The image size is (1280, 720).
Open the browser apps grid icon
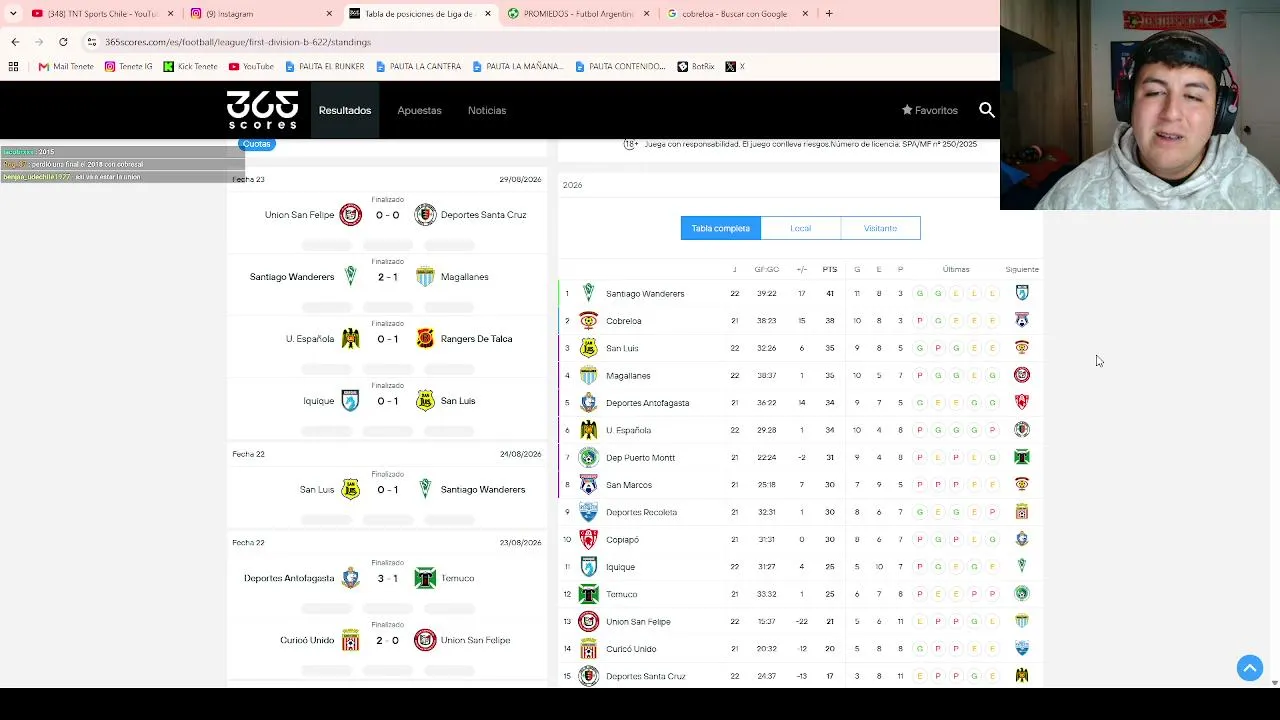coord(14,66)
